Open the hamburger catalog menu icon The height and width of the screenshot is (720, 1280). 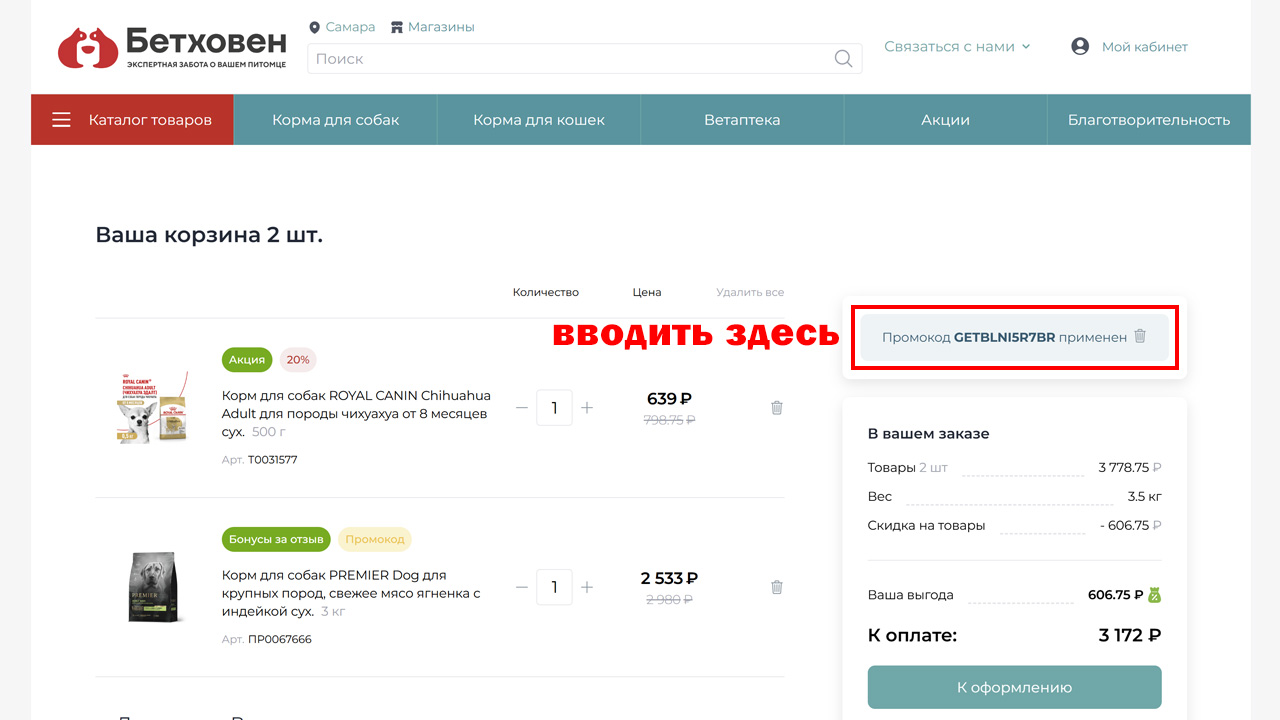pos(62,120)
